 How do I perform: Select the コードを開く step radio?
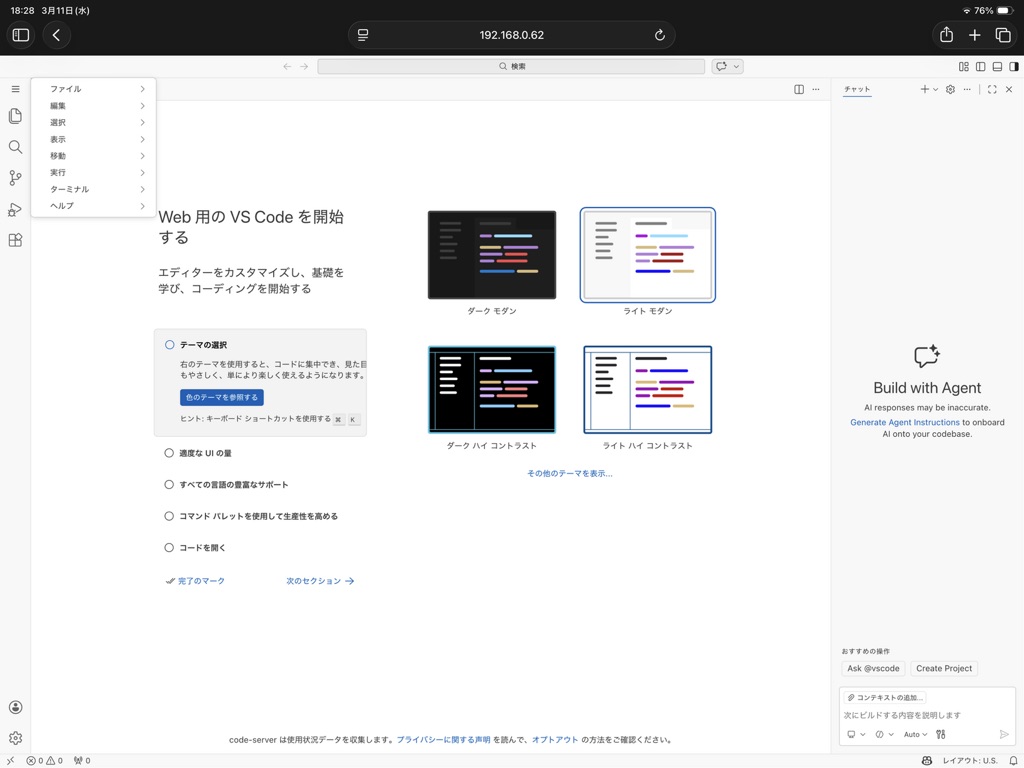(x=169, y=548)
